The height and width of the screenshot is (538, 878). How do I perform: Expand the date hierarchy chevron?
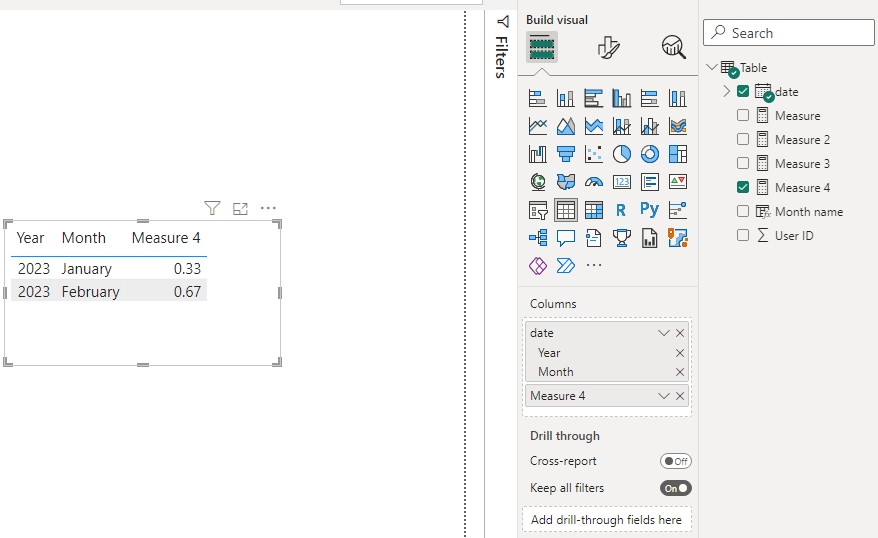[727, 91]
